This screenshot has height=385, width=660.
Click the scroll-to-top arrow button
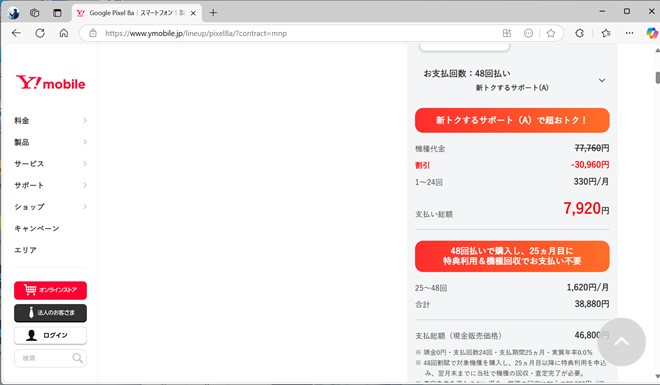(x=621, y=342)
